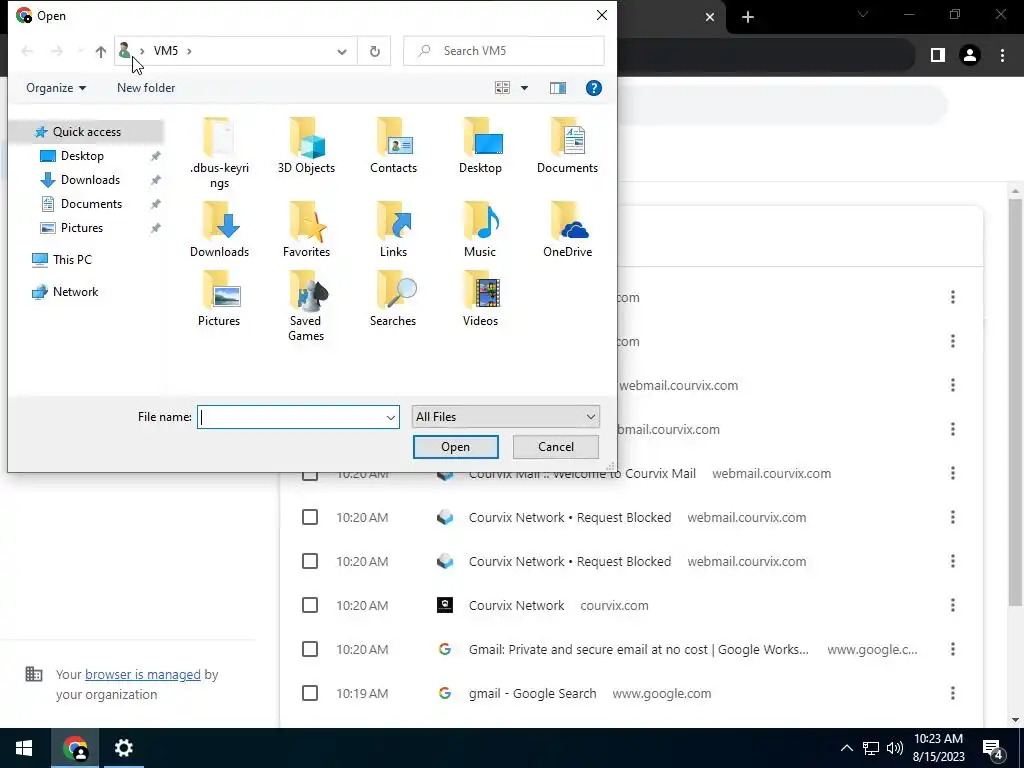Select Desktop under Quick access
The image size is (1024, 768).
(x=82, y=156)
